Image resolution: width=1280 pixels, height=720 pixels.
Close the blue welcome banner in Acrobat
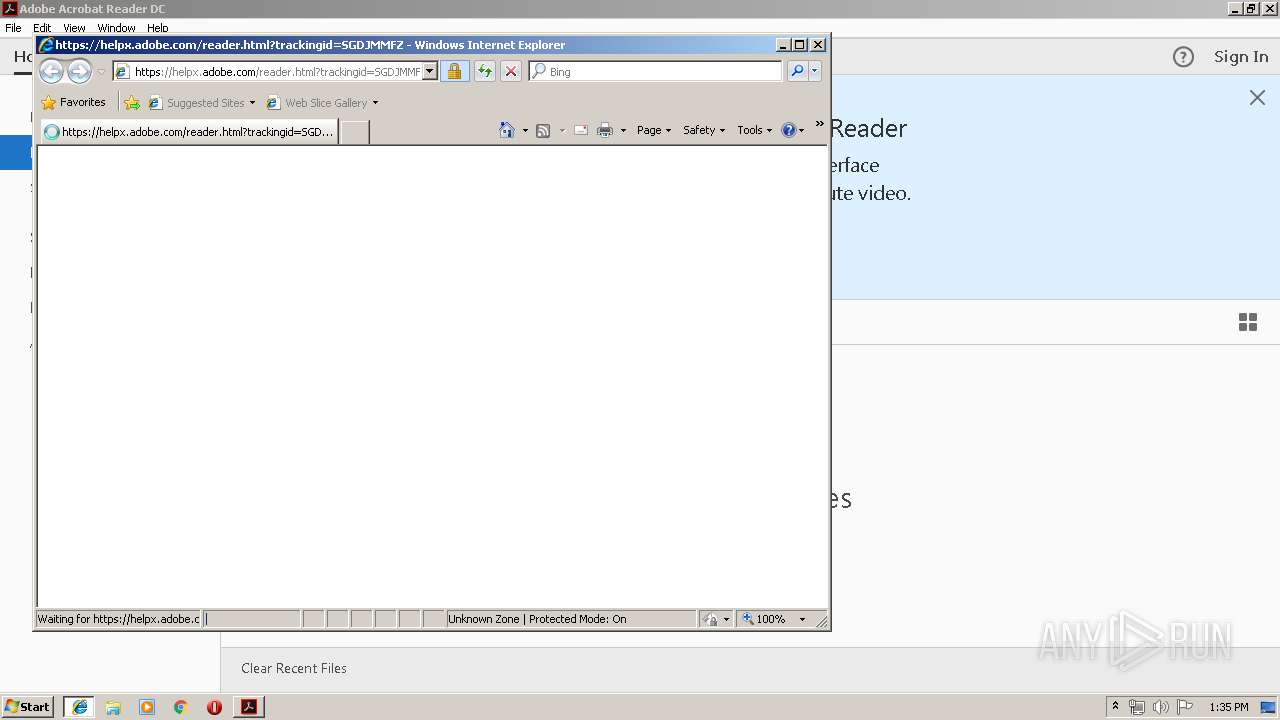point(1257,97)
